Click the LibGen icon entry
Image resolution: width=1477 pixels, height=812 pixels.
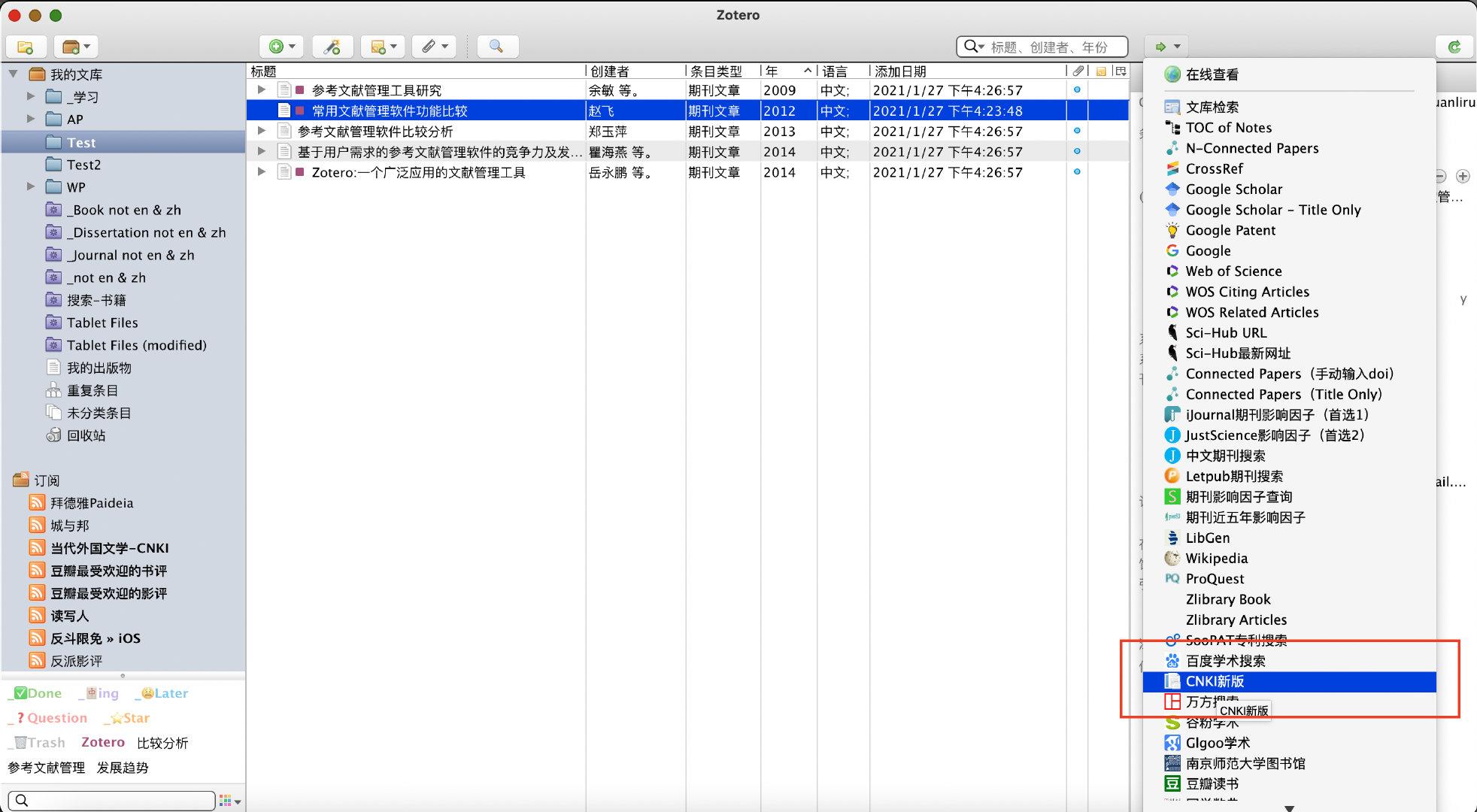pyautogui.click(x=1172, y=538)
